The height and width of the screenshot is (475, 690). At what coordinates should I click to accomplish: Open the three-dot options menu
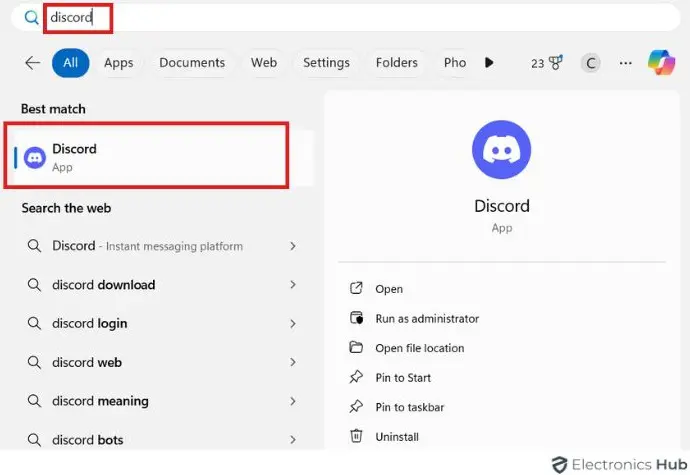click(625, 63)
